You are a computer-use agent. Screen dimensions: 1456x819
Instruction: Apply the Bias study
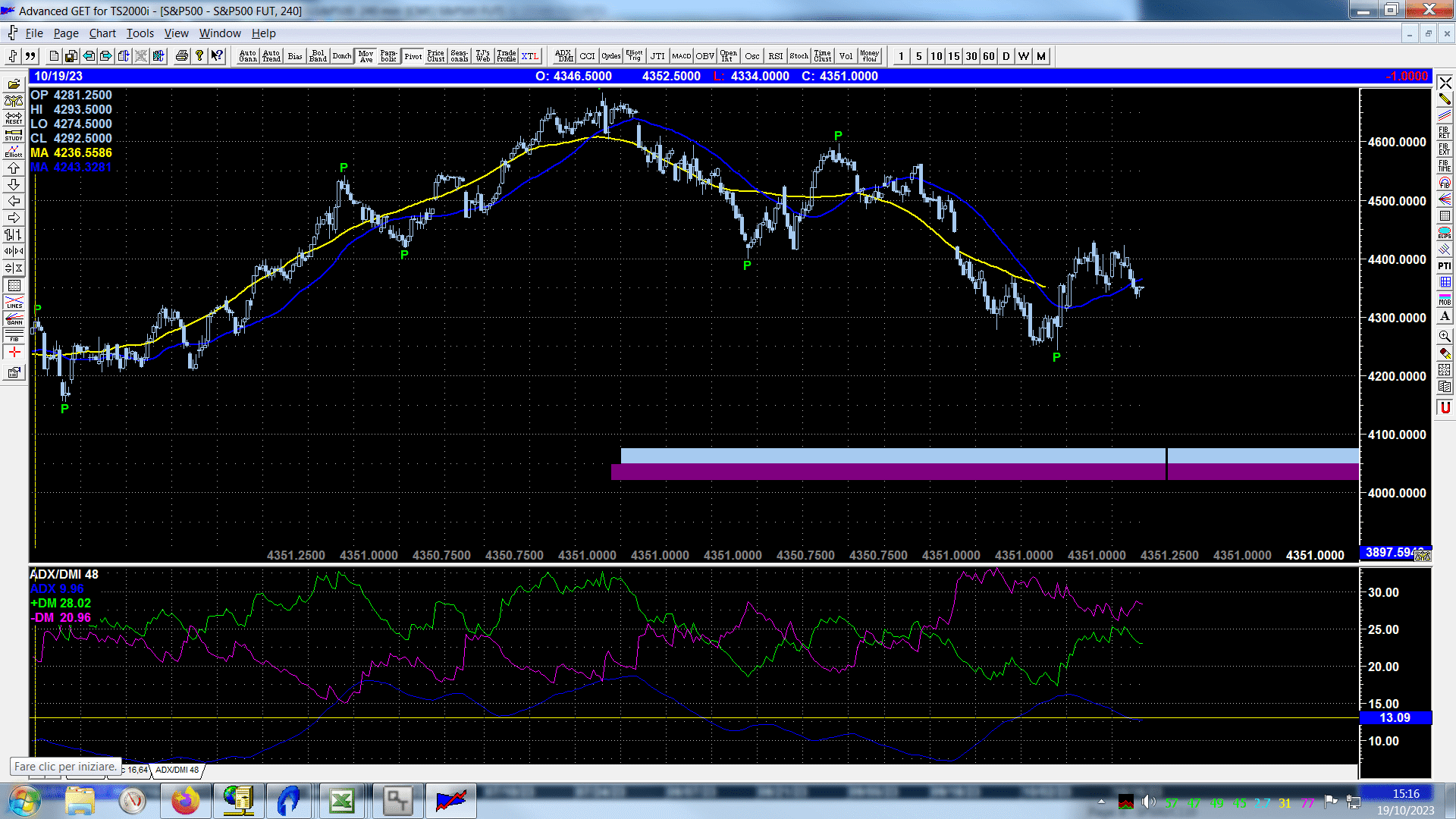tap(295, 56)
